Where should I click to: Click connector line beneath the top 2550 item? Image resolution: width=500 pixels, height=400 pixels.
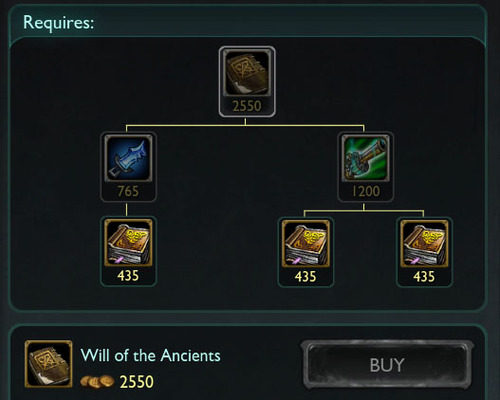245,126
